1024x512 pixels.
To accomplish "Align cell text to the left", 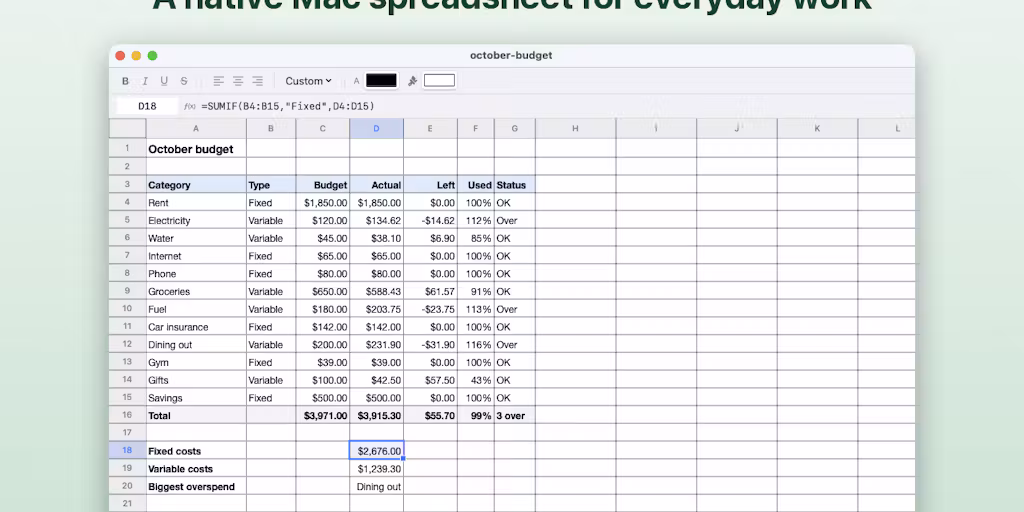I will pyautogui.click(x=218, y=81).
